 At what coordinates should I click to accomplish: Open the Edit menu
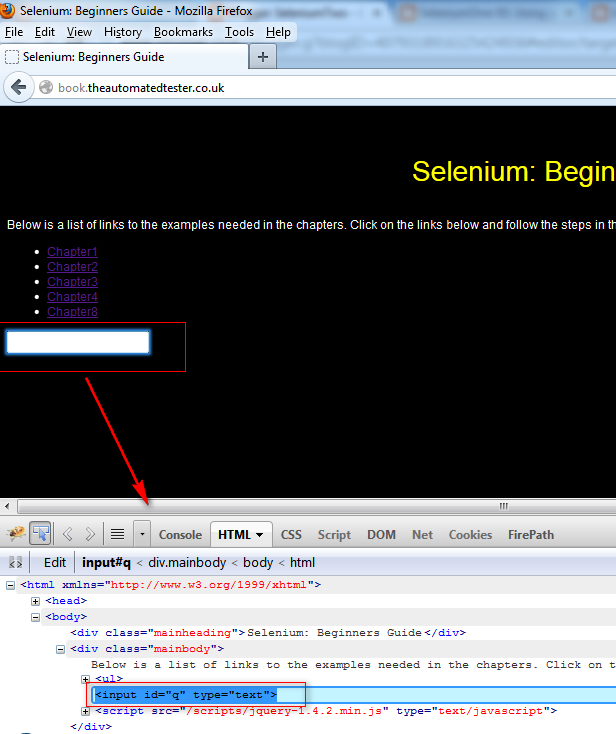click(x=44, y=32)
